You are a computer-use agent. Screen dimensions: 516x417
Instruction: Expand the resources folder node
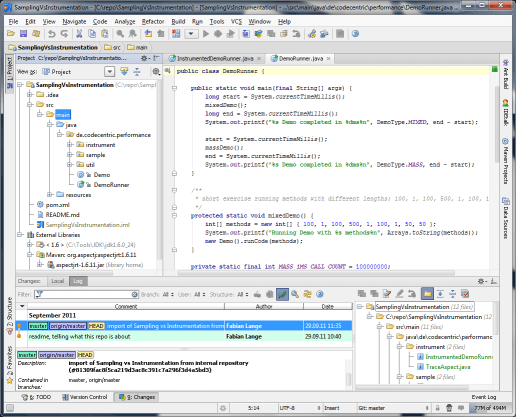click(x=50, y=195)
